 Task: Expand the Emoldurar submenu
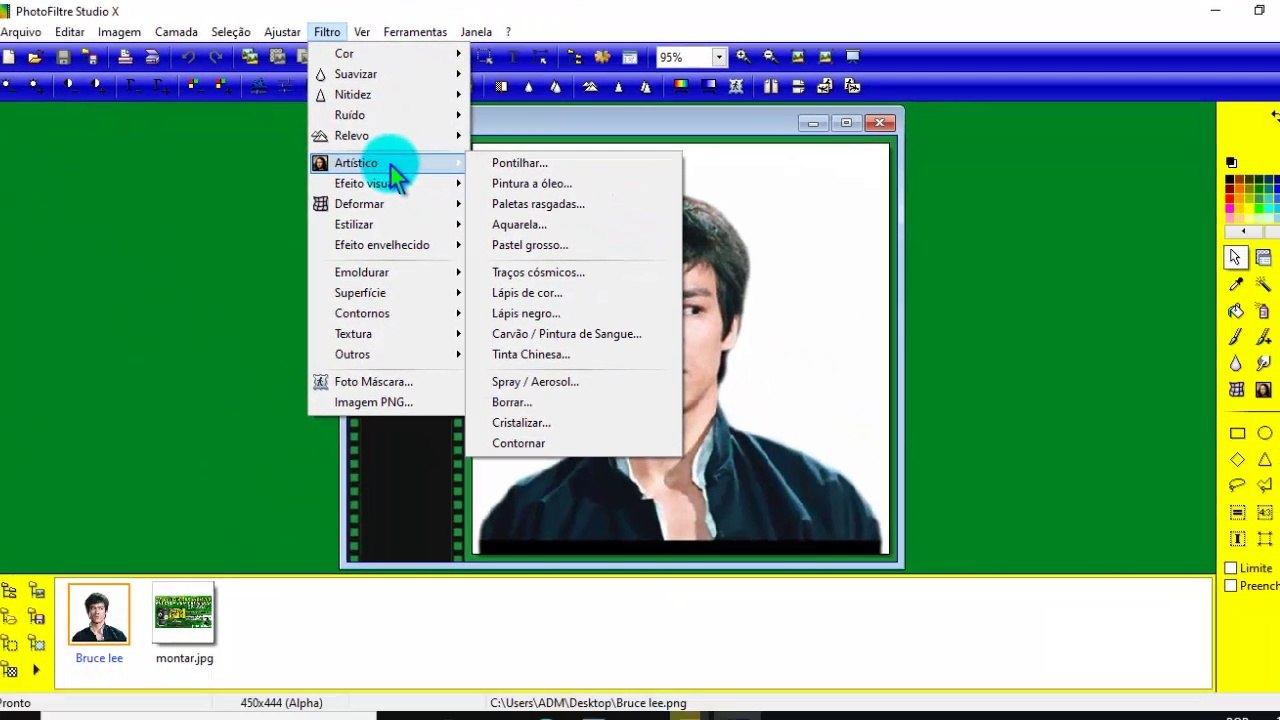point(389,272)
